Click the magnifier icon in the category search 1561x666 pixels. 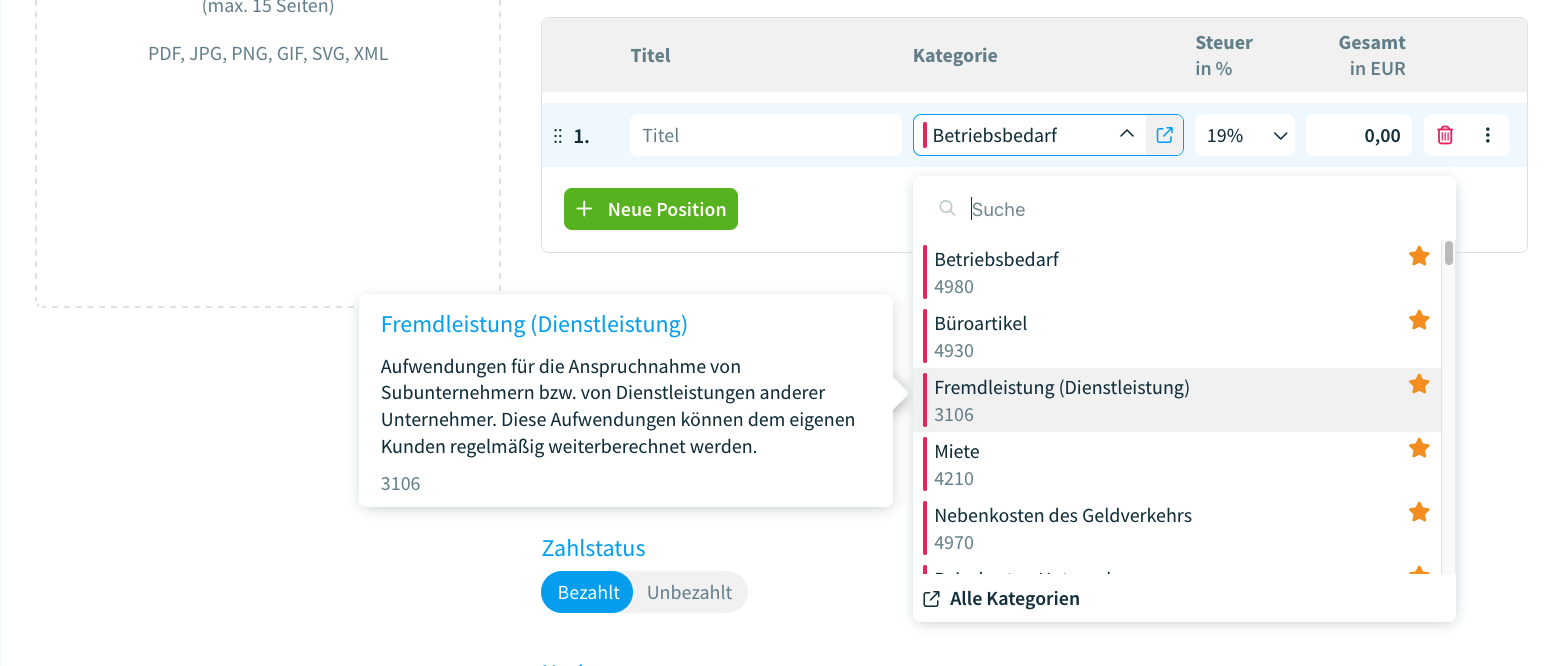[x=947, y=208]
